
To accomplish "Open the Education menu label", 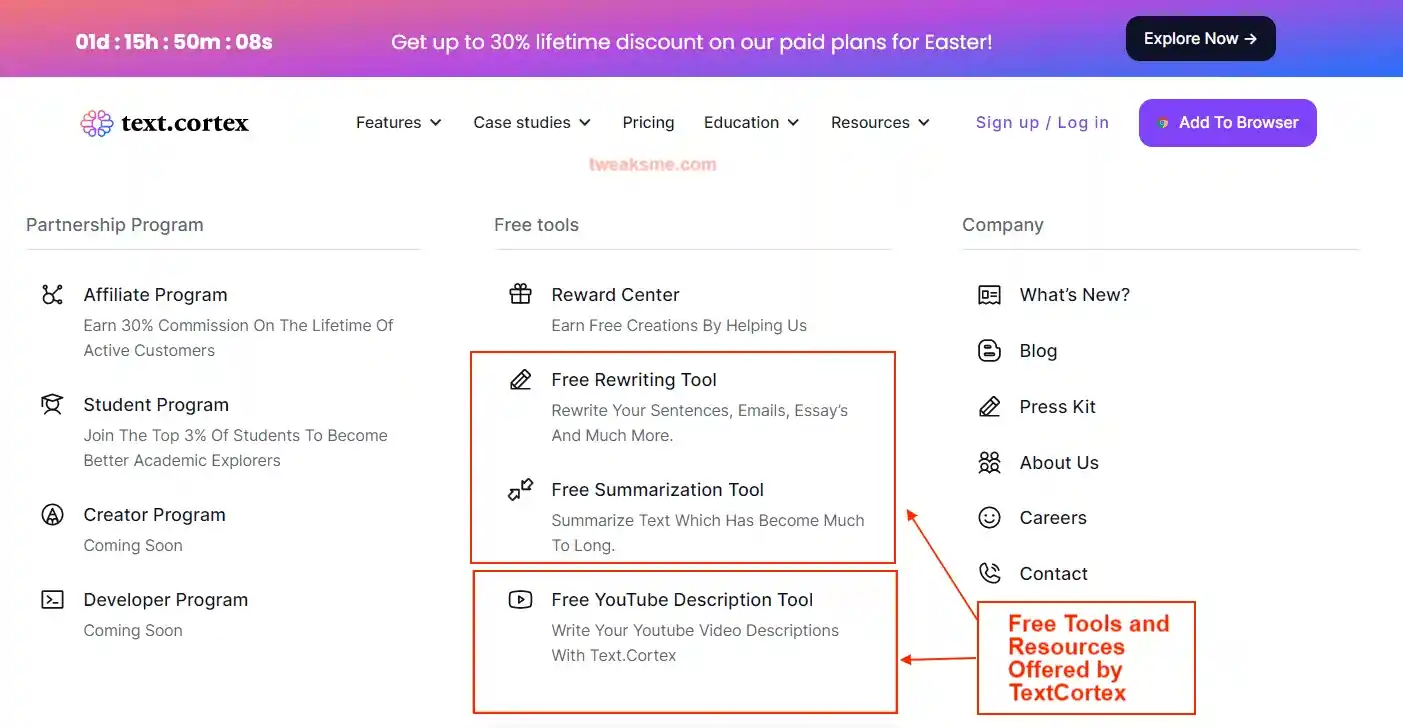I will (741, 122).
